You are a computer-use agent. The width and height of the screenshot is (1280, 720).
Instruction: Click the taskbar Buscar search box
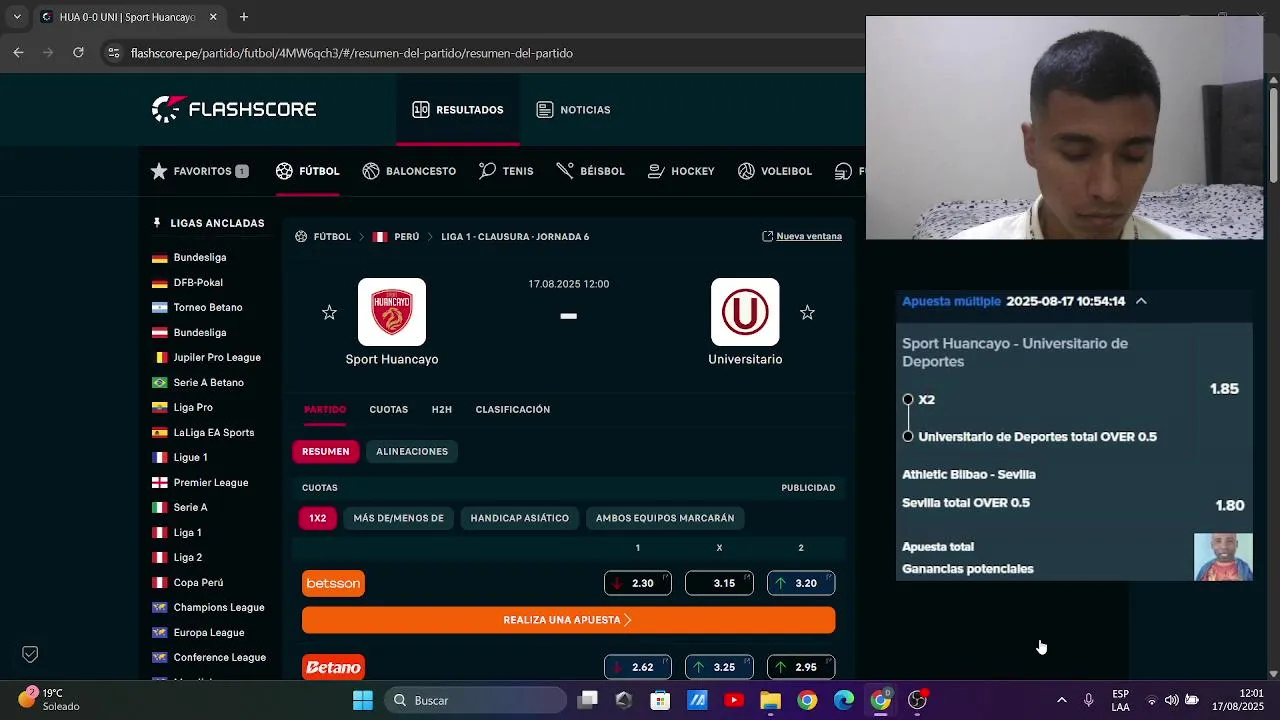coord(477,700)
